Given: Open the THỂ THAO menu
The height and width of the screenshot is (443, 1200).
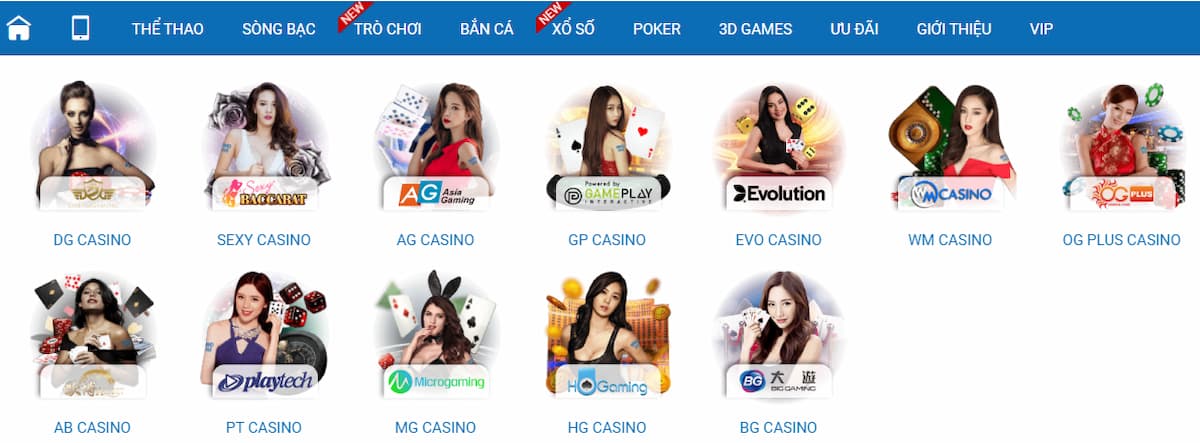Looking at the screenshot, I should pos(168,28).
